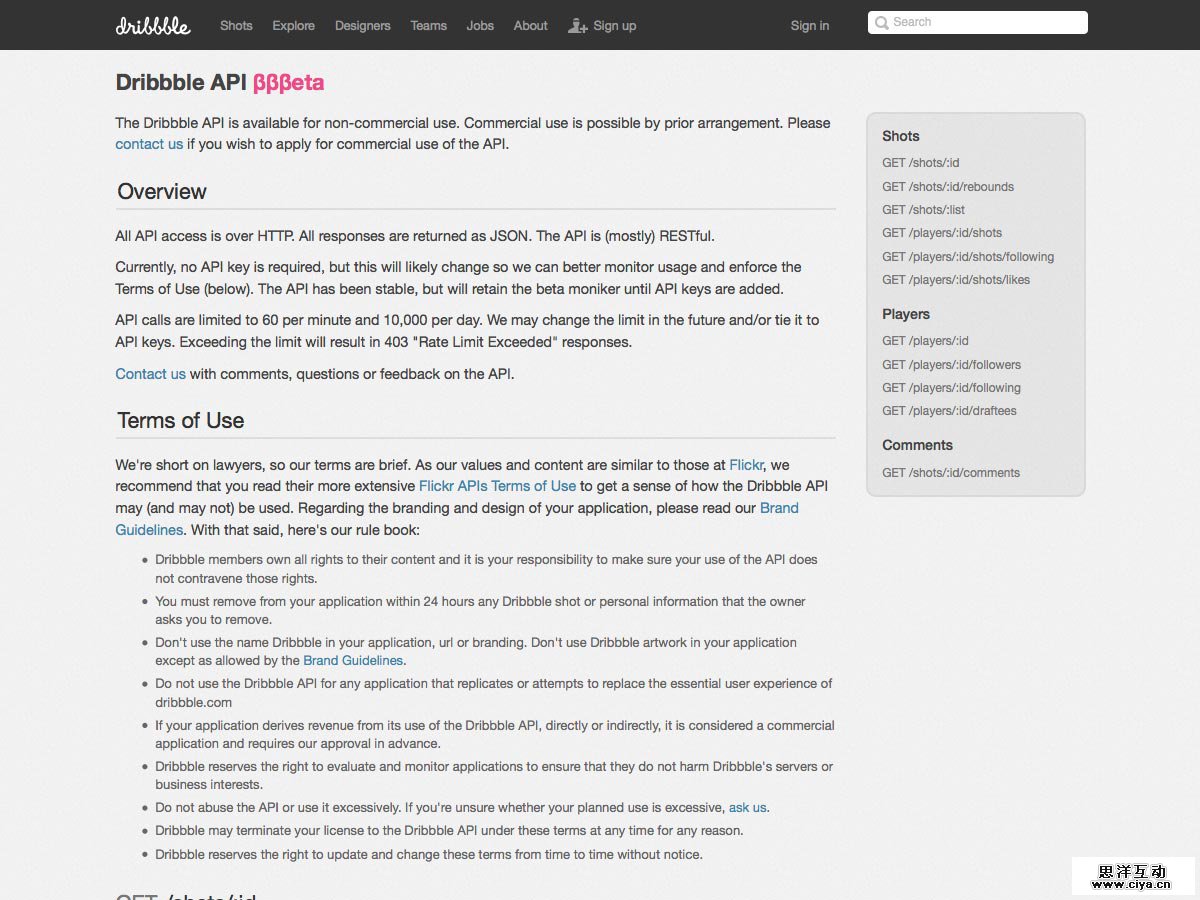Open GET /players/:id/followers documentation
The image size is (1200, 900).
click(951, 364)
